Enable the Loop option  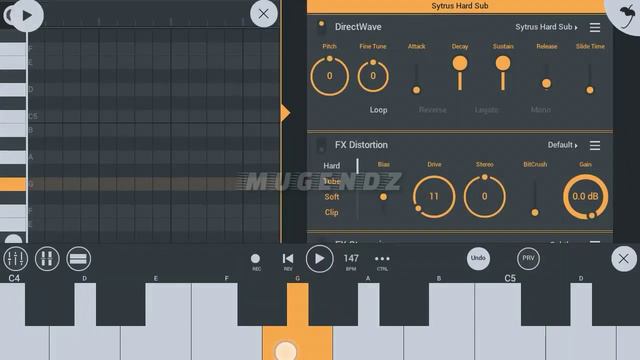[x=378, y=110]
